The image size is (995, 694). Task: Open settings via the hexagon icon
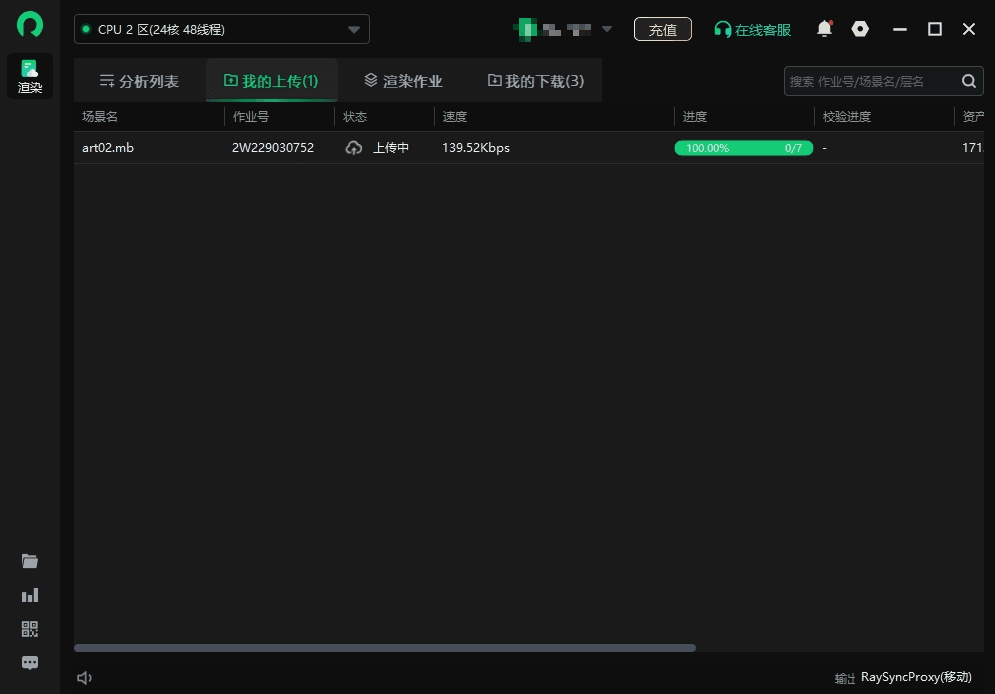point(860,29)
